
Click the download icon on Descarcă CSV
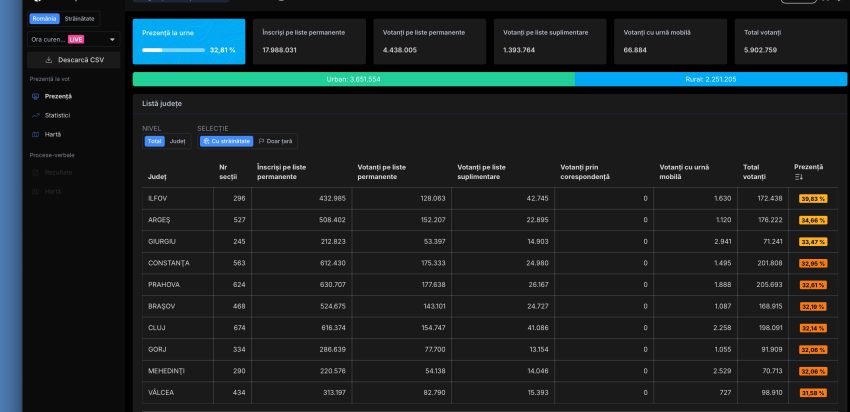[49, 59]
